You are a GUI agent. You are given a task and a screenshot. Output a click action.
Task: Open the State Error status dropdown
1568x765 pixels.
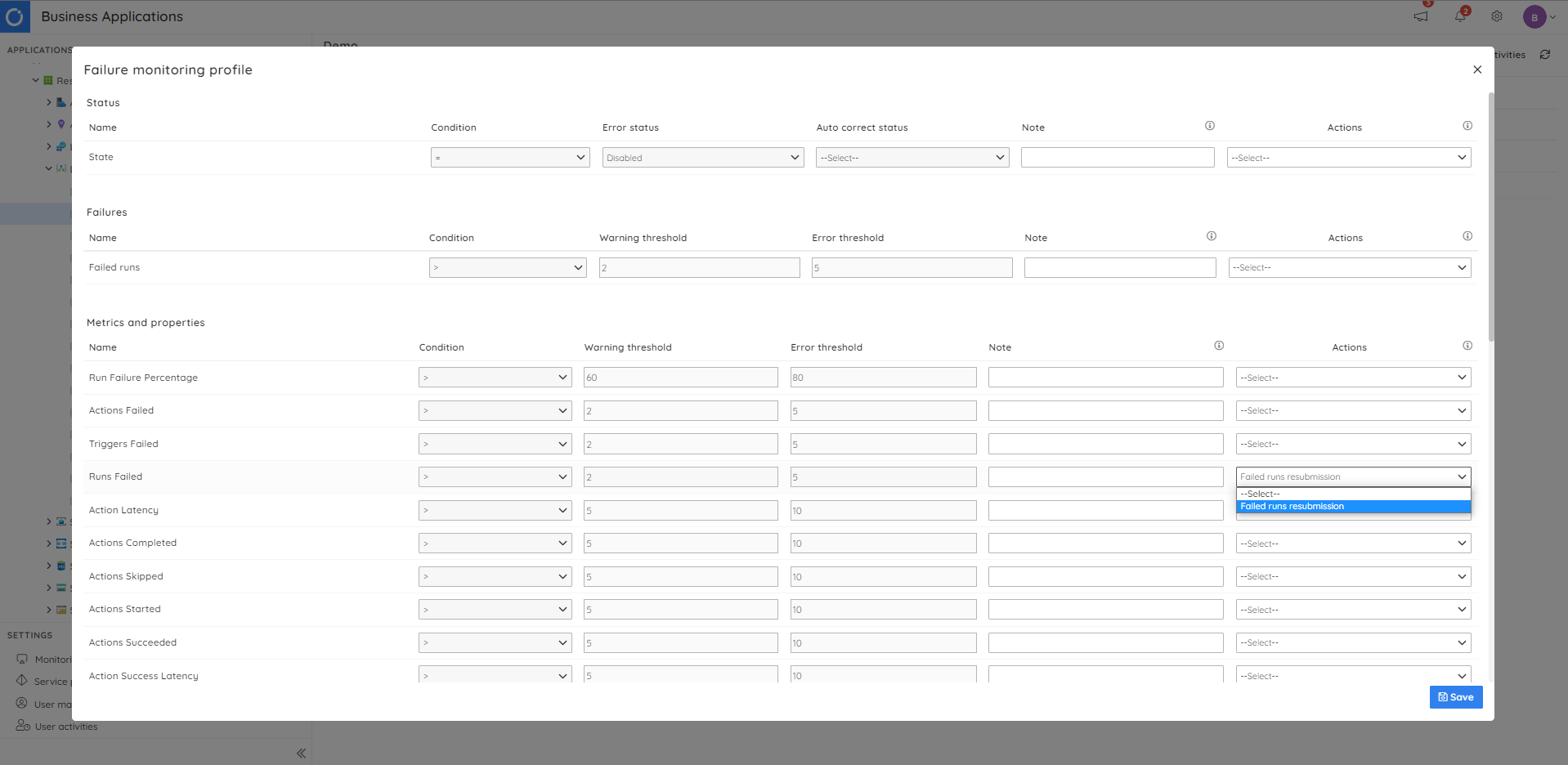click(x=703, y=158)
